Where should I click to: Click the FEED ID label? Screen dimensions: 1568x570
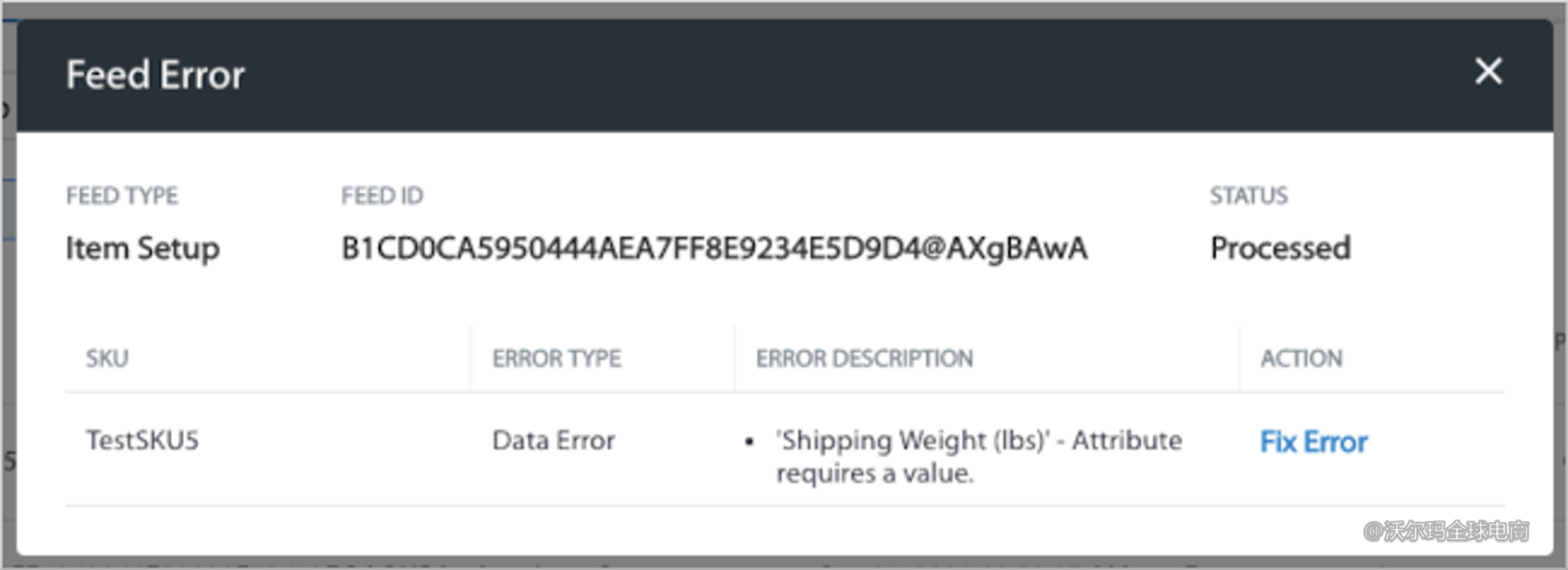[x=382, y=196]
